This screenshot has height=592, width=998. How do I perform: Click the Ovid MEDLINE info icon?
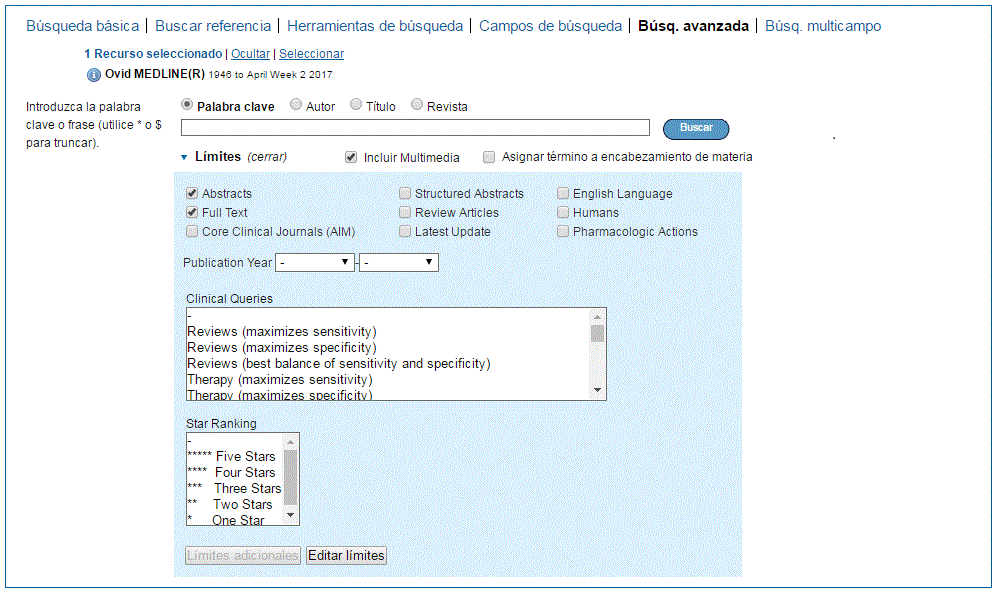(94, 75)
